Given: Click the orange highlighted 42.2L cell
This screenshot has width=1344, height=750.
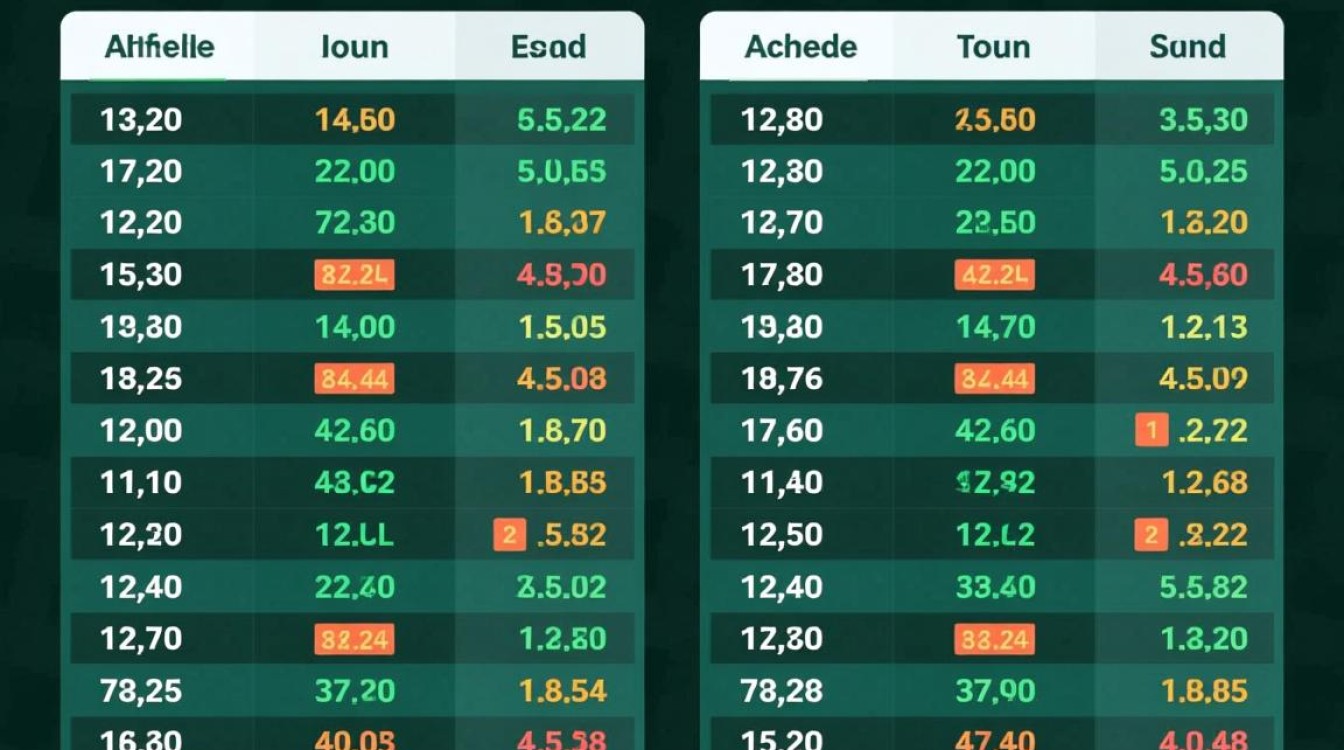Looking at the screenshot, I should click(994, 275).
